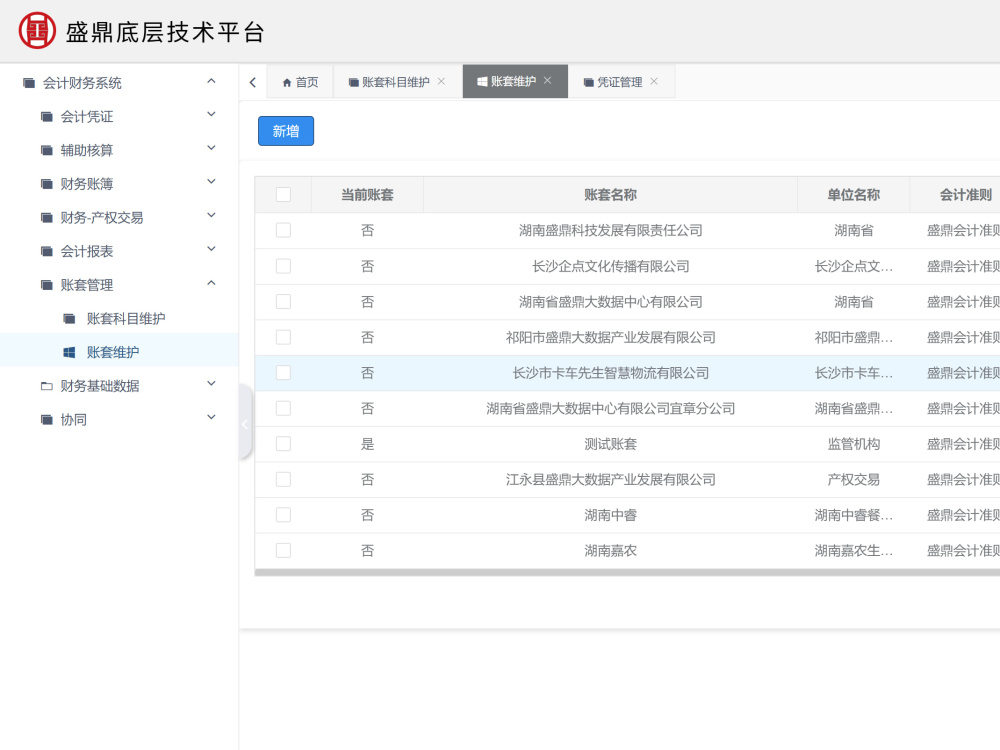Check the row for 测试账套
1000x750 pixels.
pos(283,444)
